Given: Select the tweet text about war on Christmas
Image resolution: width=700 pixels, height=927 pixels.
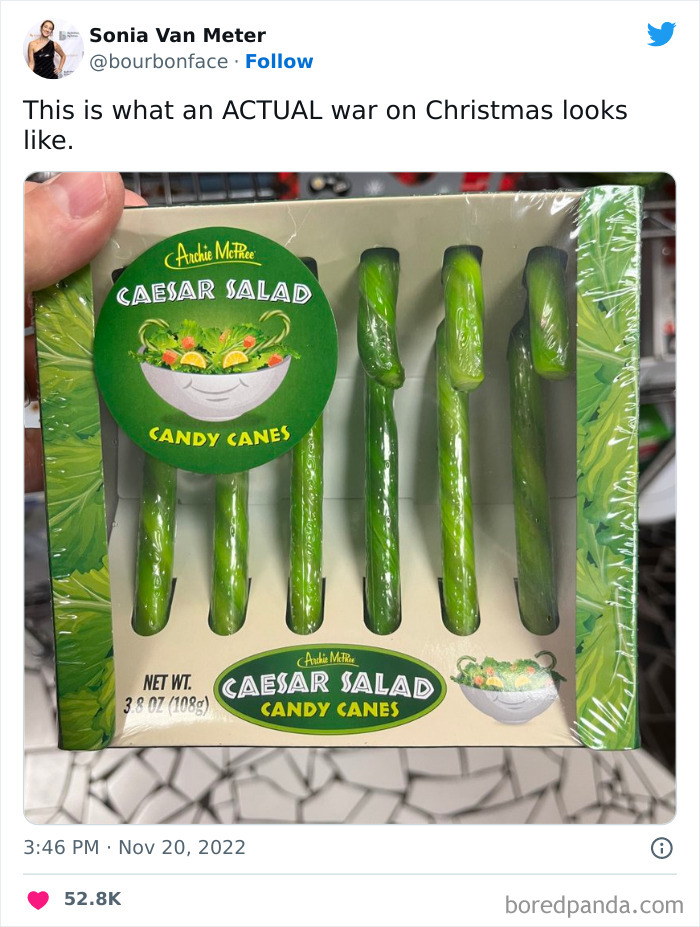Looking at the screenshot, I should point(330,118).
